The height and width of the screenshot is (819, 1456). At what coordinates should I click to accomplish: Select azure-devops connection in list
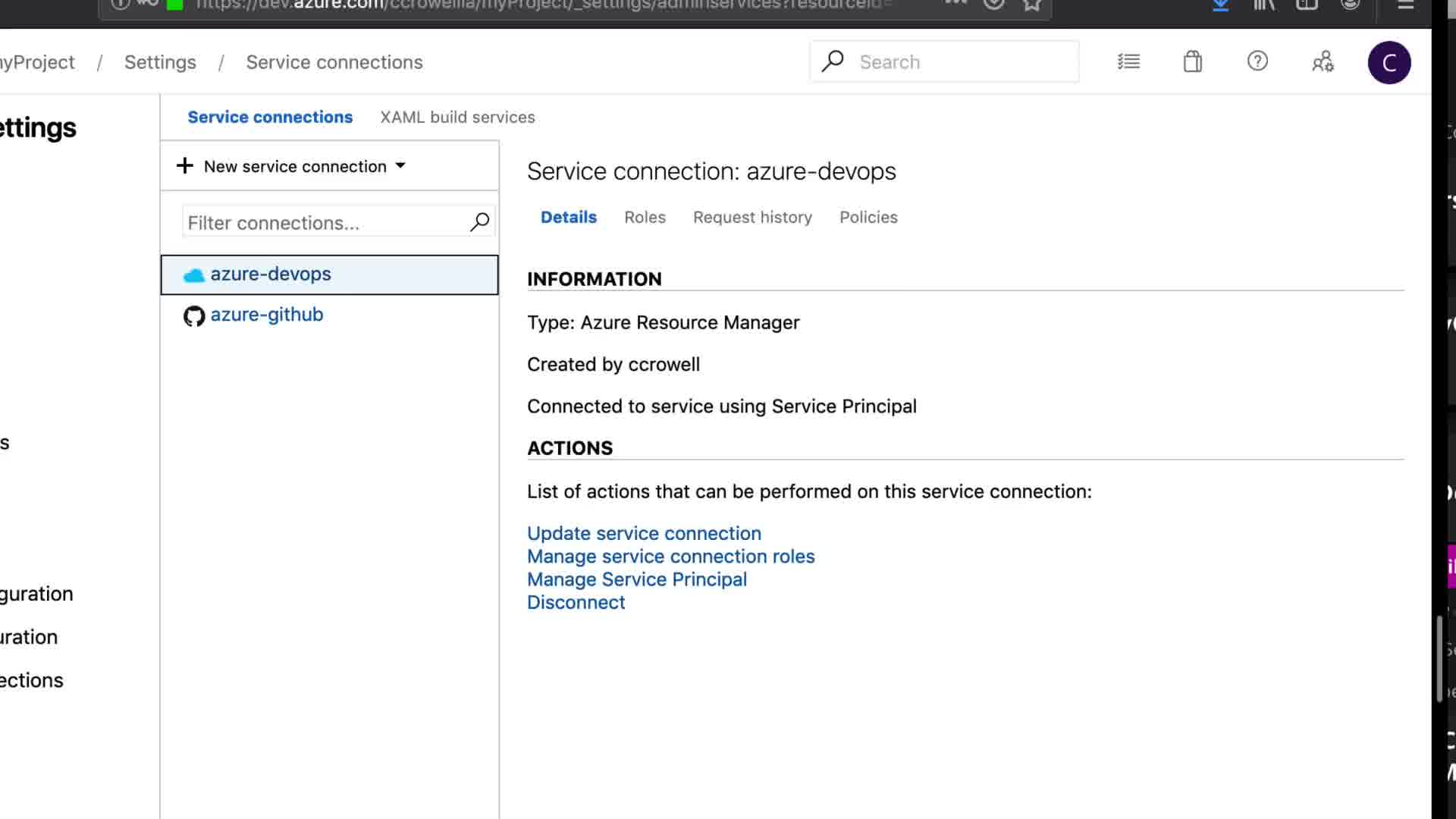coord(271,274)
